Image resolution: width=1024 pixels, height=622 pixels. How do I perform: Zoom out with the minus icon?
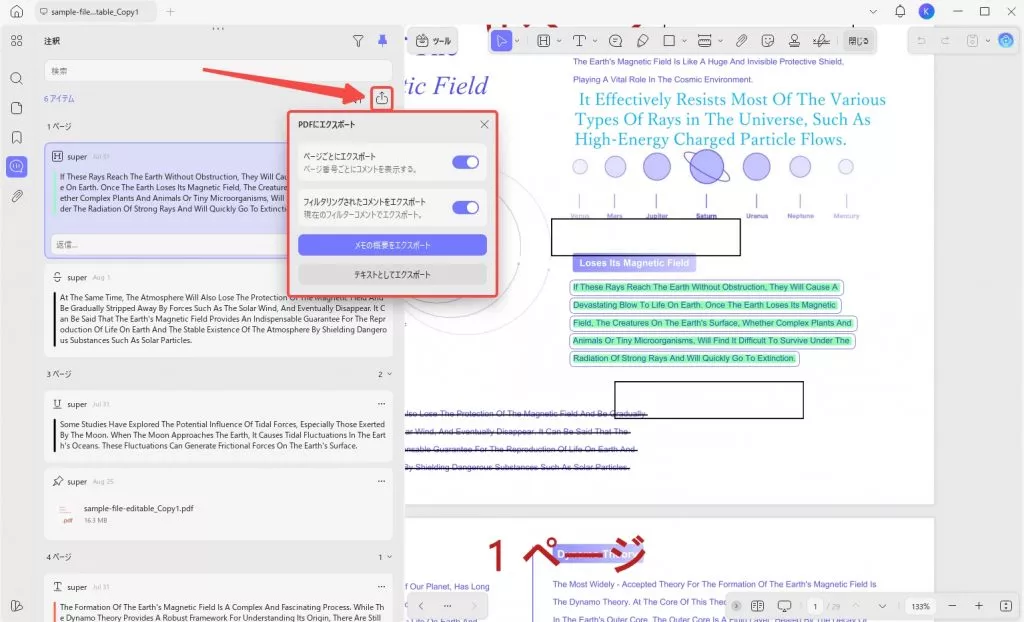(x=952, y=606)
